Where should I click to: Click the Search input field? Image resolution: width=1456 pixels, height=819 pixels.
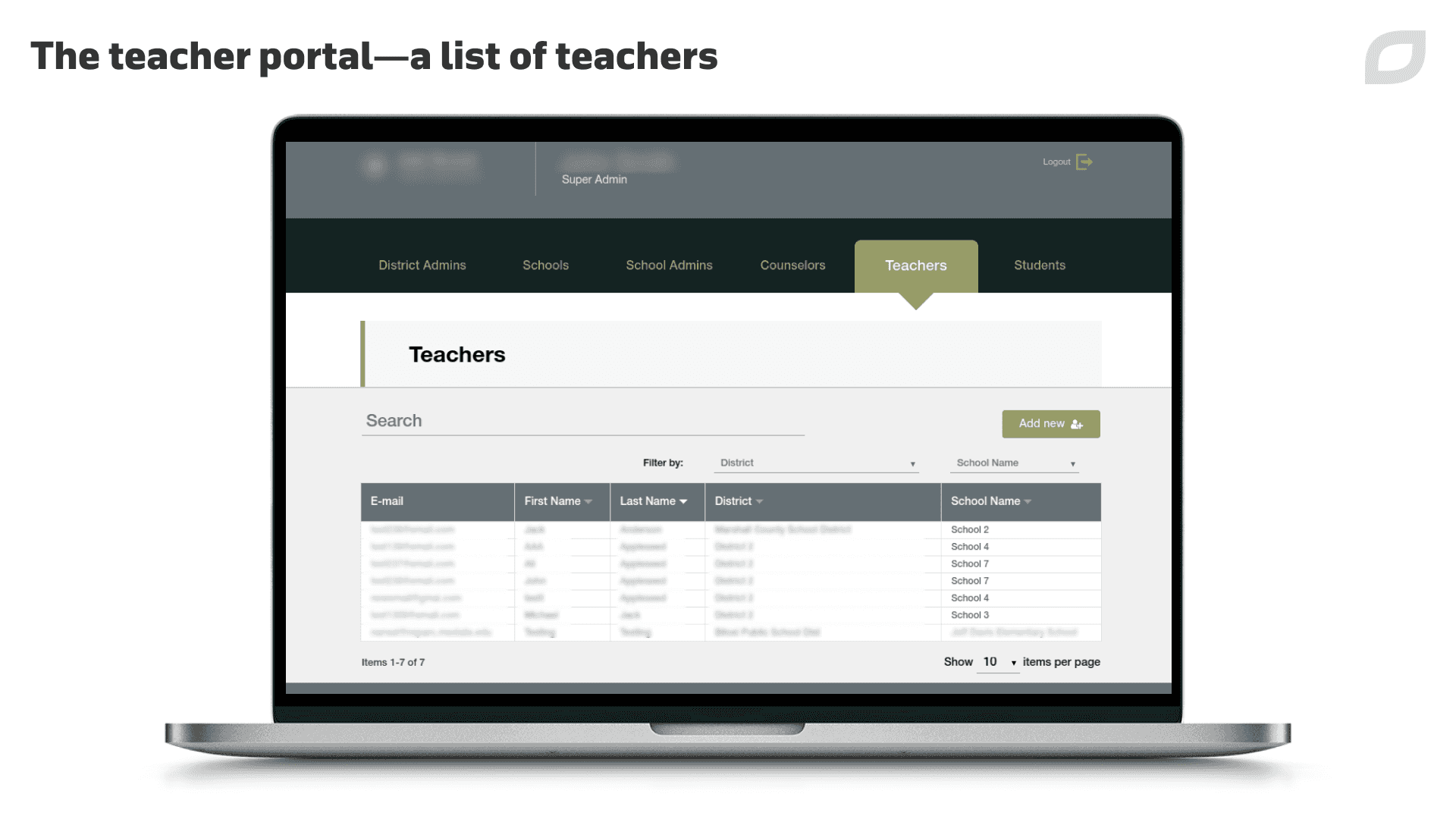(x=585, y=420)
